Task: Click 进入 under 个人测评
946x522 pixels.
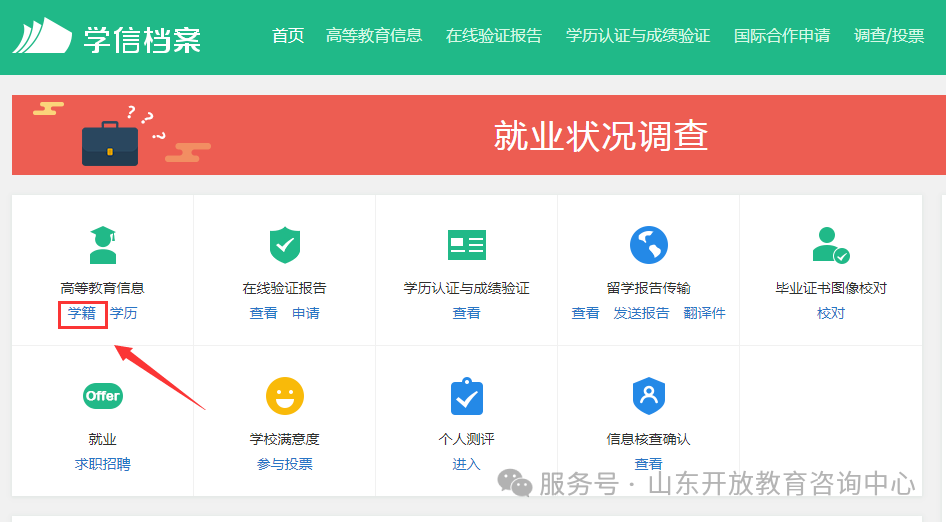Action: point(466,464)
